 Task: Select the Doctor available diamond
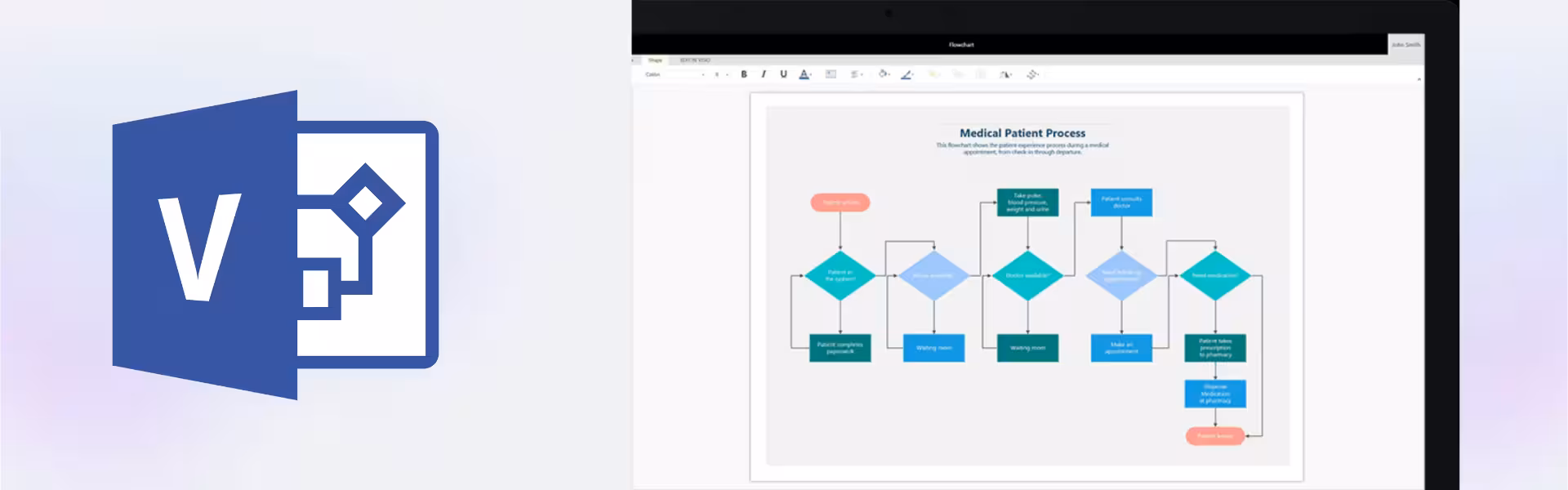(1027, 276)
